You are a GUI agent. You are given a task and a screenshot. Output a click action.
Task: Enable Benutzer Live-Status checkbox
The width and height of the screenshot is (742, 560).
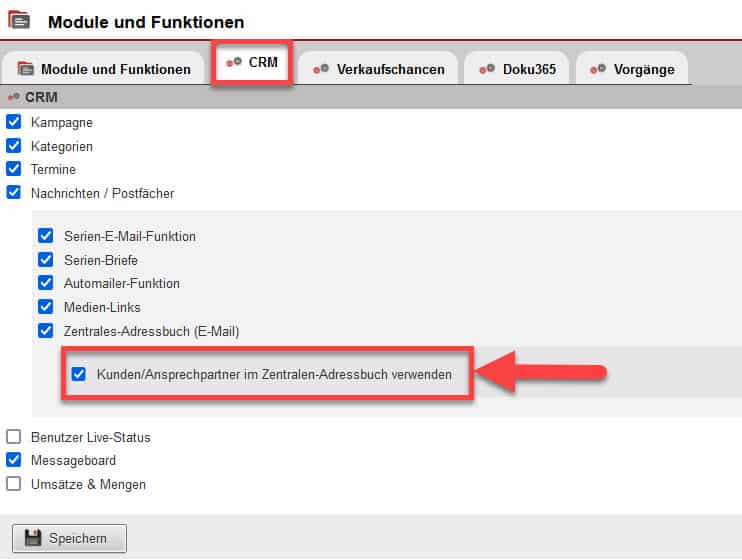tap(14, 437)
